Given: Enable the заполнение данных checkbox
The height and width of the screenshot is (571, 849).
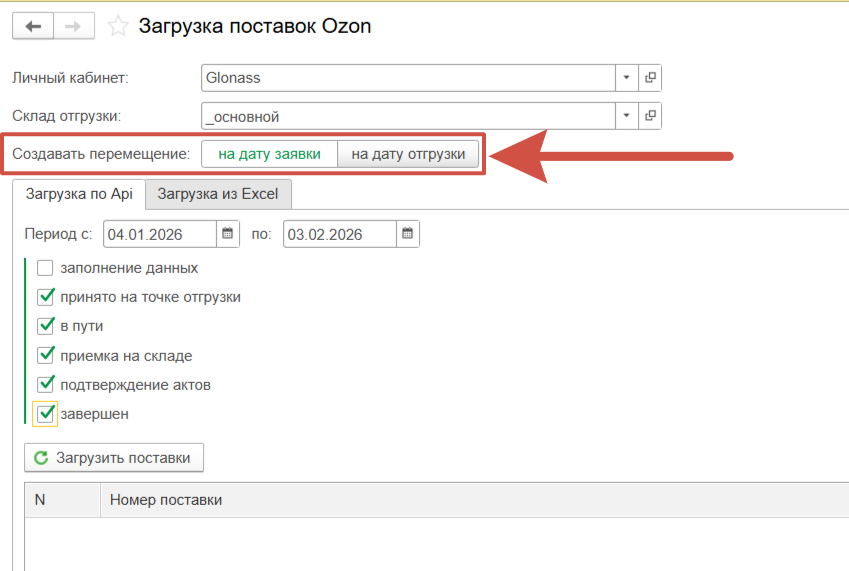Looking at the screenshot, I should 45,268.
